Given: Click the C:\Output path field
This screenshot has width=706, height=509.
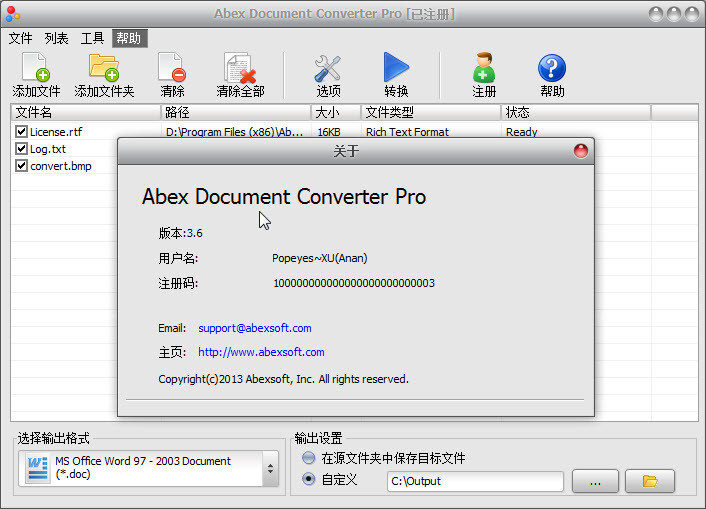Looking at the screenshot, I should [x=475, y=481].
